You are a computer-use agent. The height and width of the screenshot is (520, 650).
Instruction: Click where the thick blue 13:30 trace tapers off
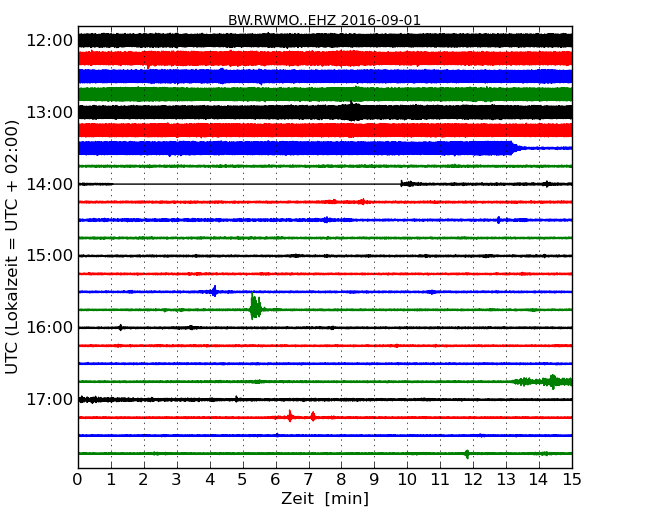coord(518,148)
